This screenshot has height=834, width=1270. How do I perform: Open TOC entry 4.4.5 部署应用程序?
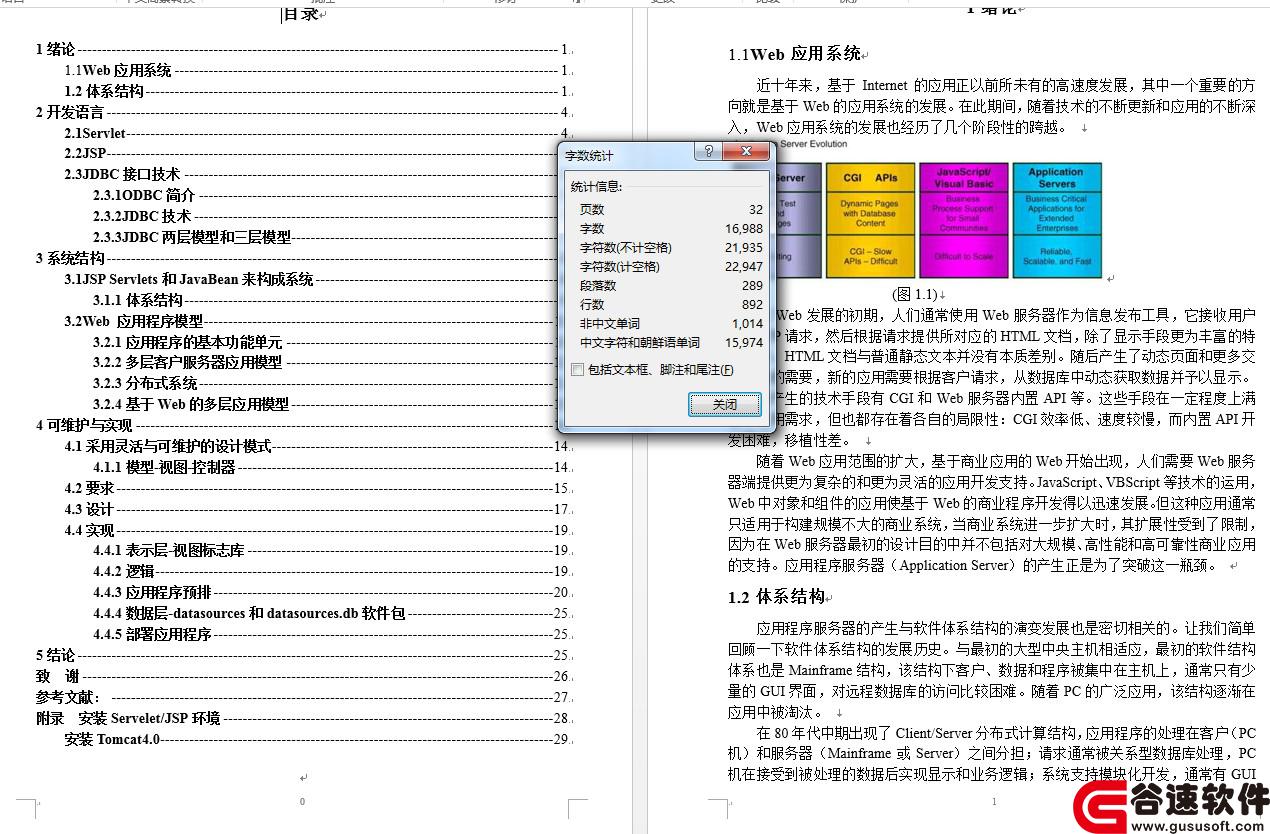[x=331, y=634]
